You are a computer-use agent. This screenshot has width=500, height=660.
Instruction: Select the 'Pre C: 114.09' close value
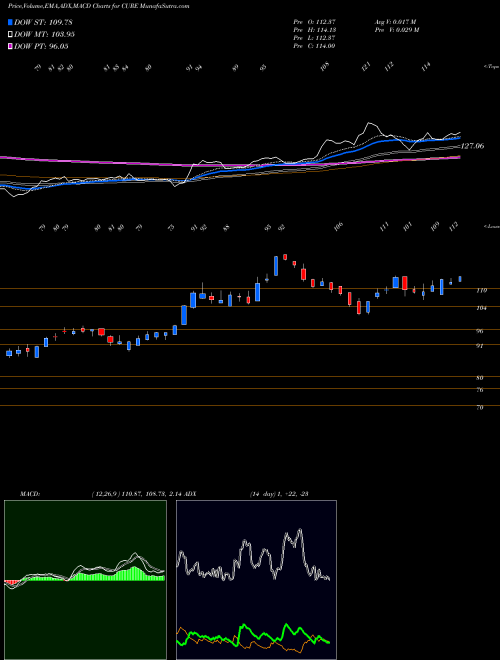pyautogui.click(x=314, y=46)
